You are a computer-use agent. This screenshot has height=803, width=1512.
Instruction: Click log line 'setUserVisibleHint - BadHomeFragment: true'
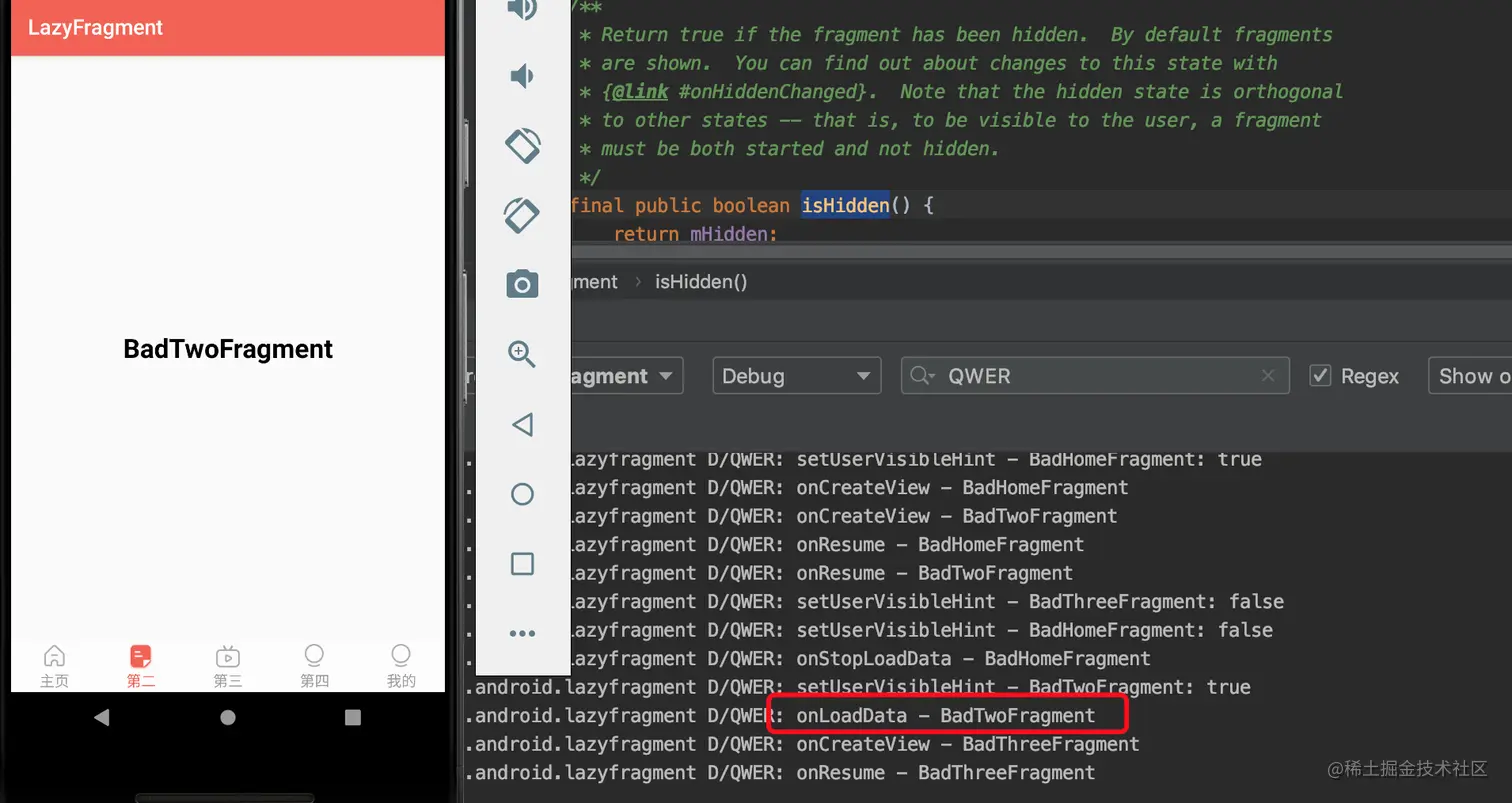1029,459
